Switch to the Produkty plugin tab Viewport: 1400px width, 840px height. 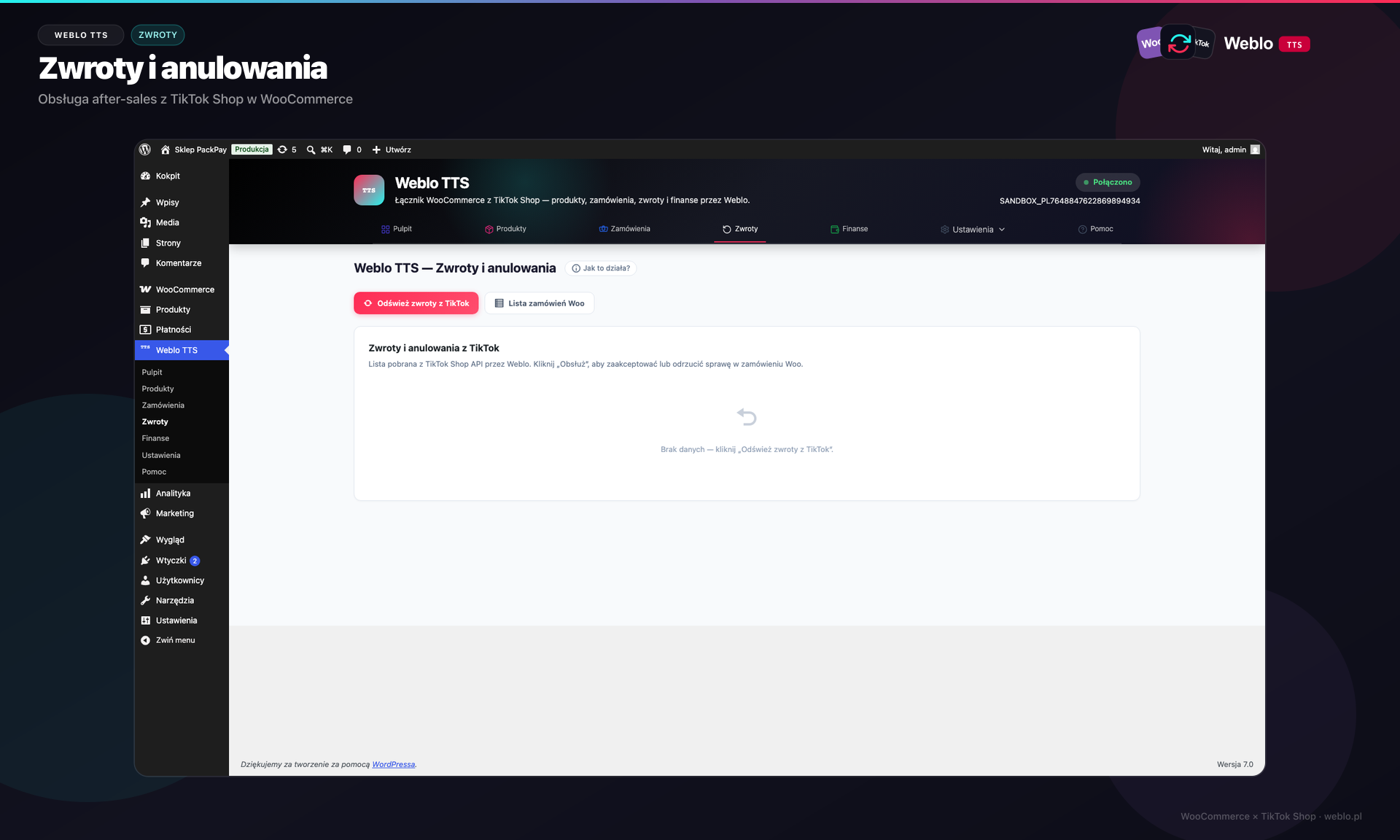505,229
